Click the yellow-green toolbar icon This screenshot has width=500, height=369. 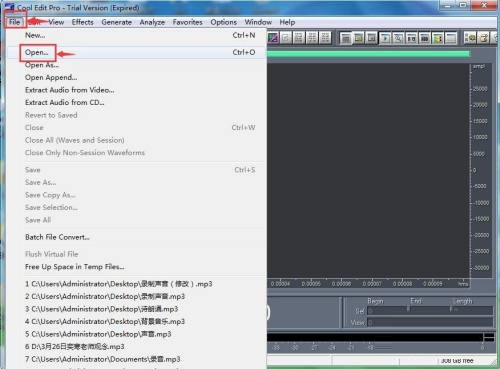point(437,38)
